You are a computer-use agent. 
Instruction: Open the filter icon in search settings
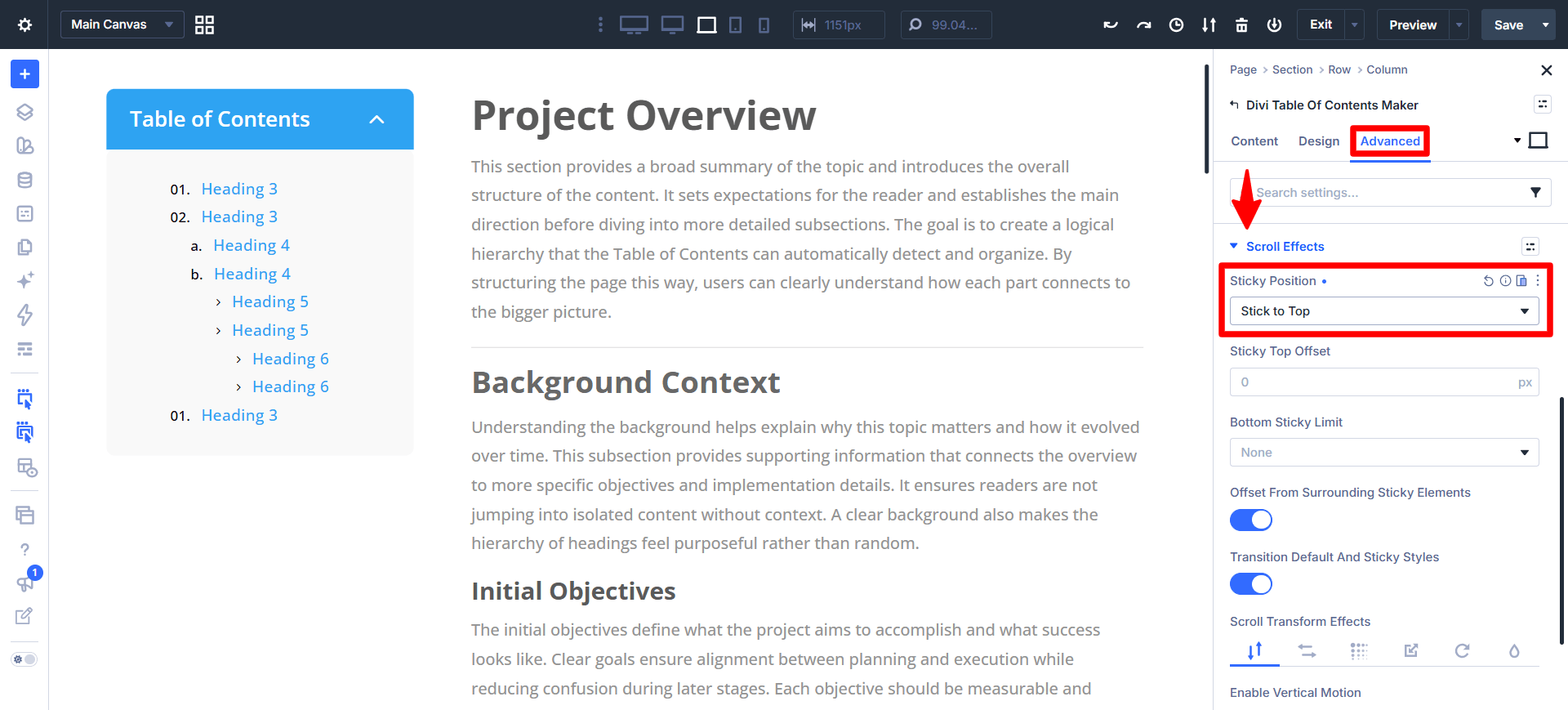(x=1535, y=193)
